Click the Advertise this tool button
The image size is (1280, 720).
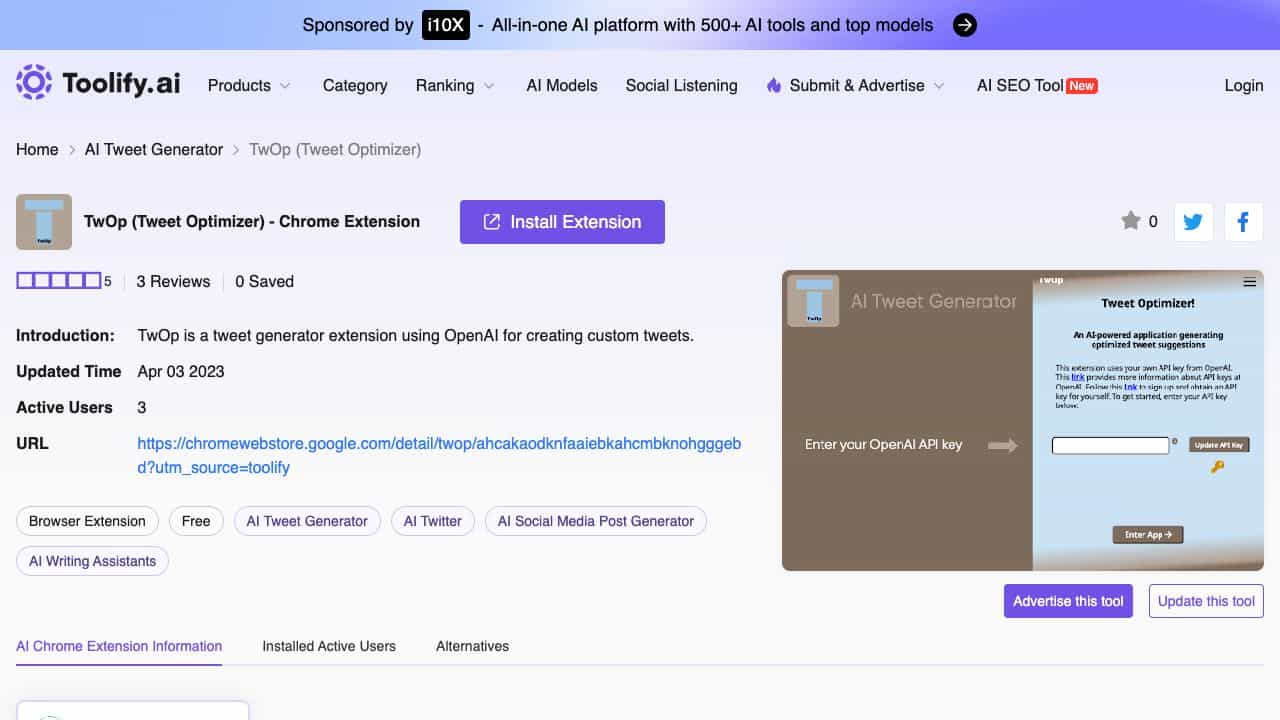pos(1069,601)
